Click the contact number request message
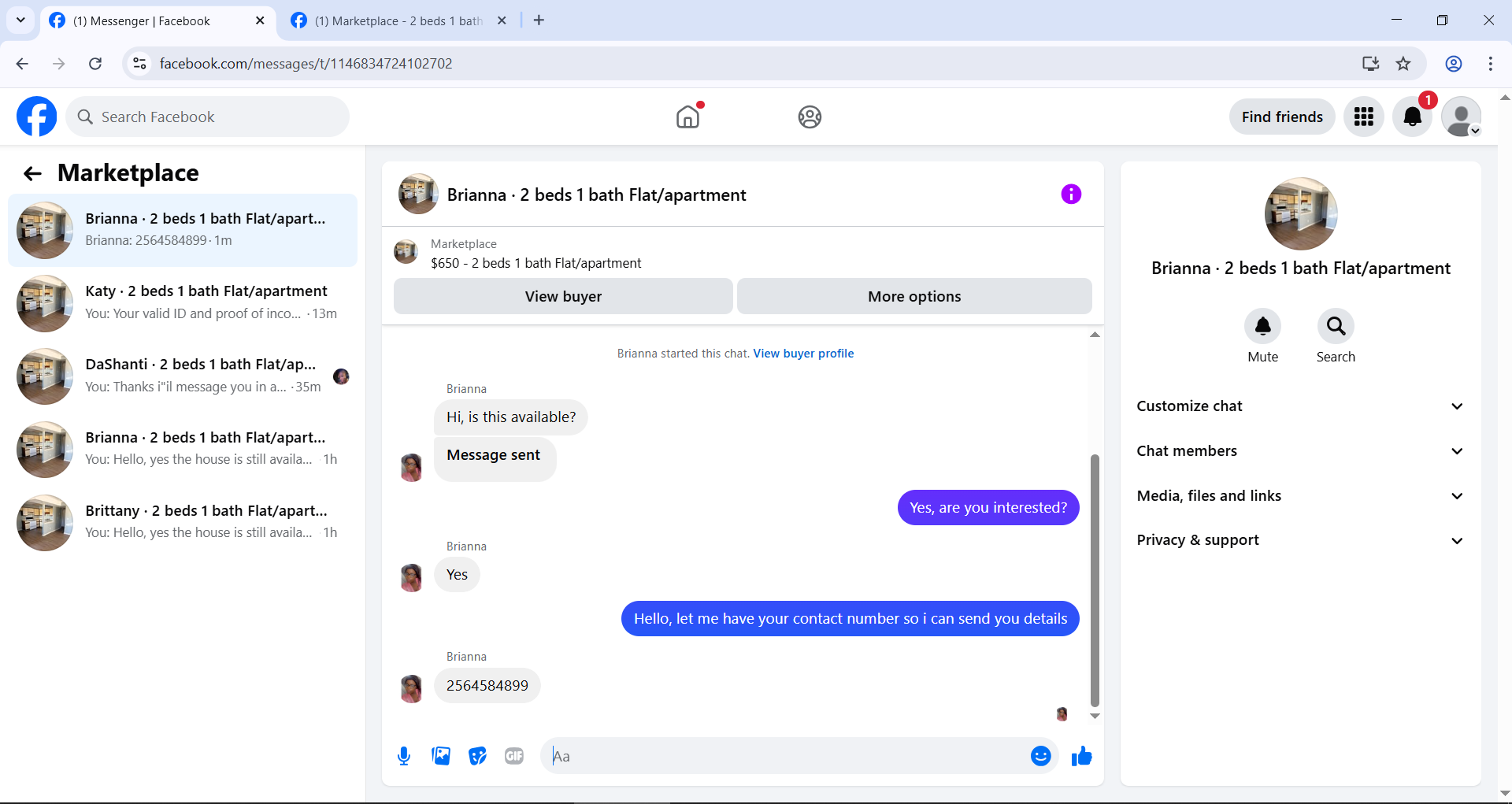 850,618
